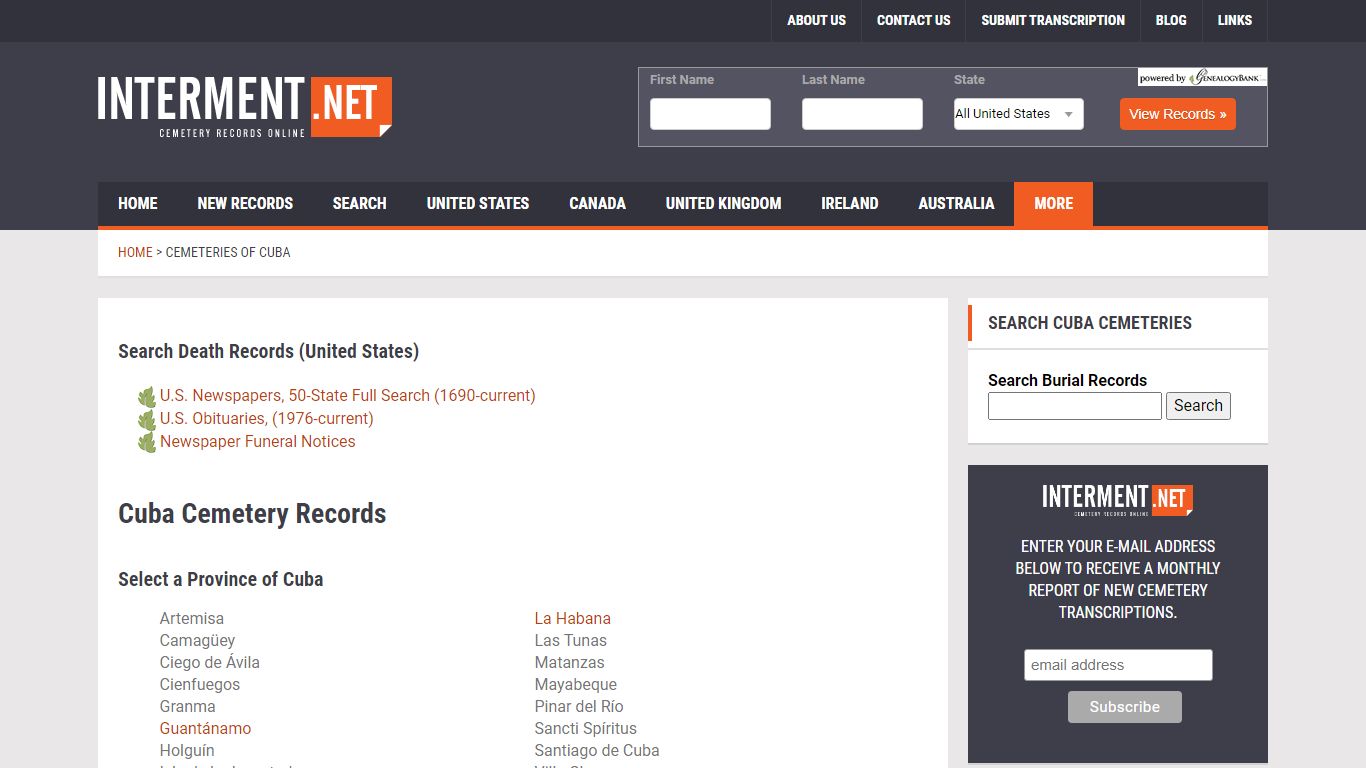The width and height of the screenshot is (1366, 768).
Task: Open U.S. Newspapers 50-State Full Search link
Action: (348, 396)
